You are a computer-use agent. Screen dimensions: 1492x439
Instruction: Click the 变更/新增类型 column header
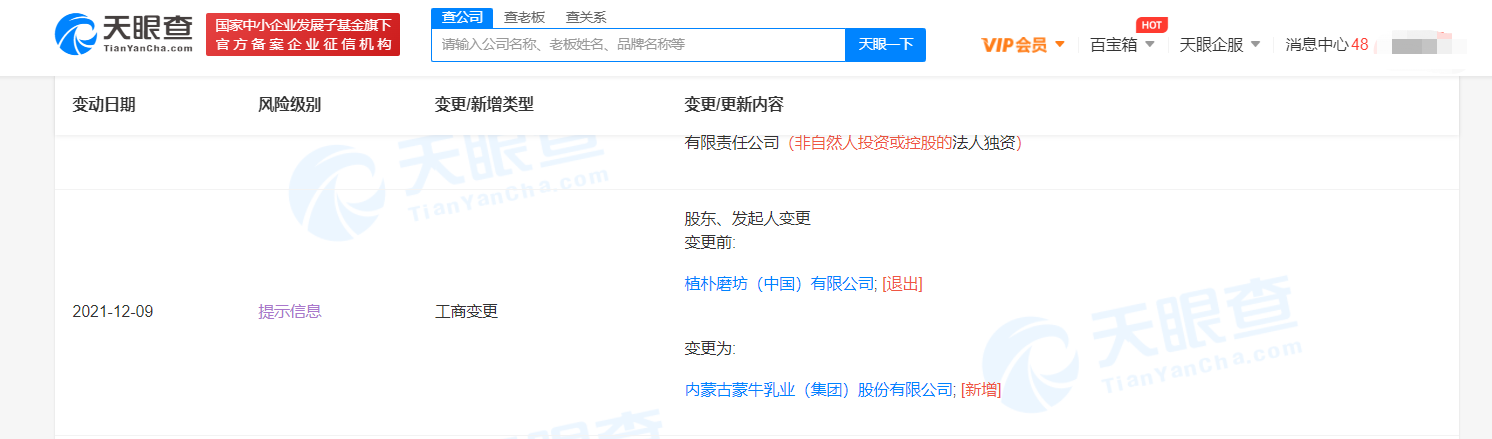484,105
